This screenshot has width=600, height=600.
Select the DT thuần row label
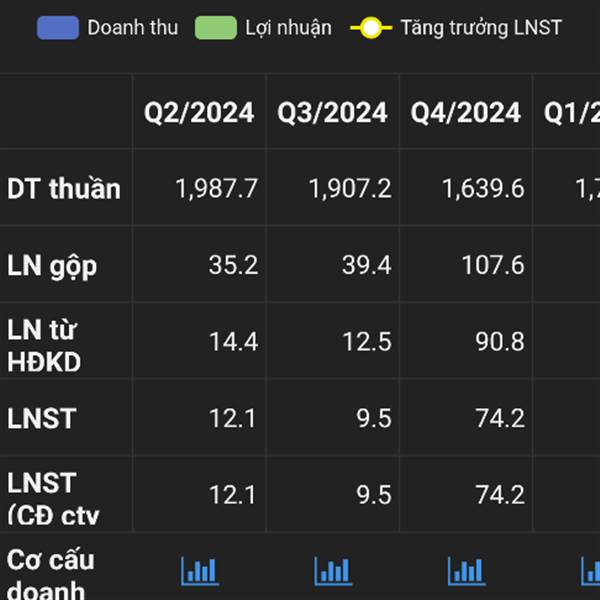click(x=64, y=189)
